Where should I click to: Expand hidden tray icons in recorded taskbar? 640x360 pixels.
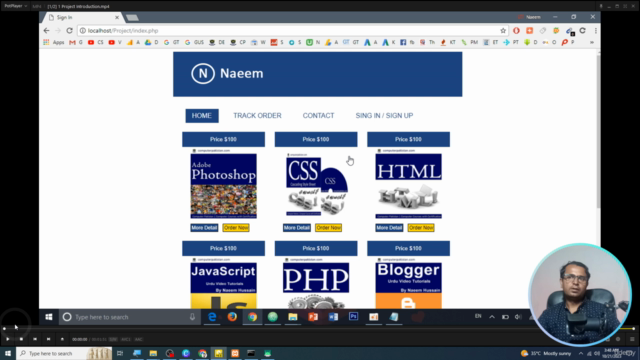tap(492, 317)
